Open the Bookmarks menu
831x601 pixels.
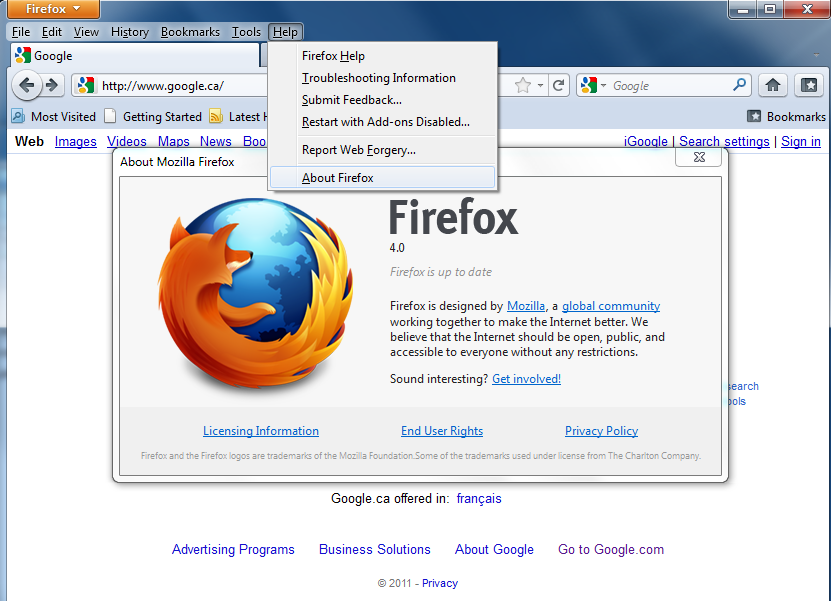click(x=190, y=32)
